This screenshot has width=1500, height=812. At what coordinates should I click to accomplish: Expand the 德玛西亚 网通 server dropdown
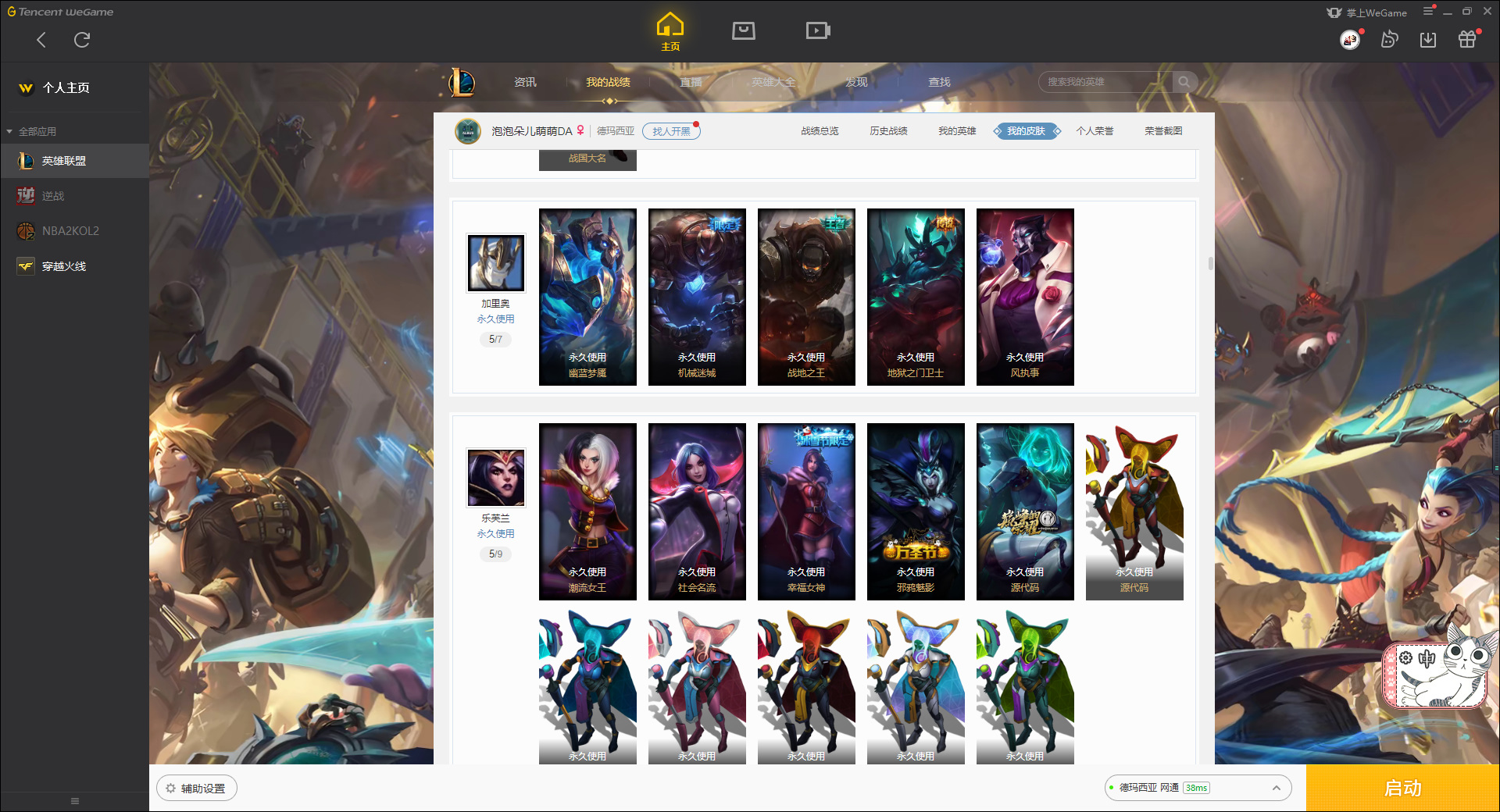tap(1198, 788)
